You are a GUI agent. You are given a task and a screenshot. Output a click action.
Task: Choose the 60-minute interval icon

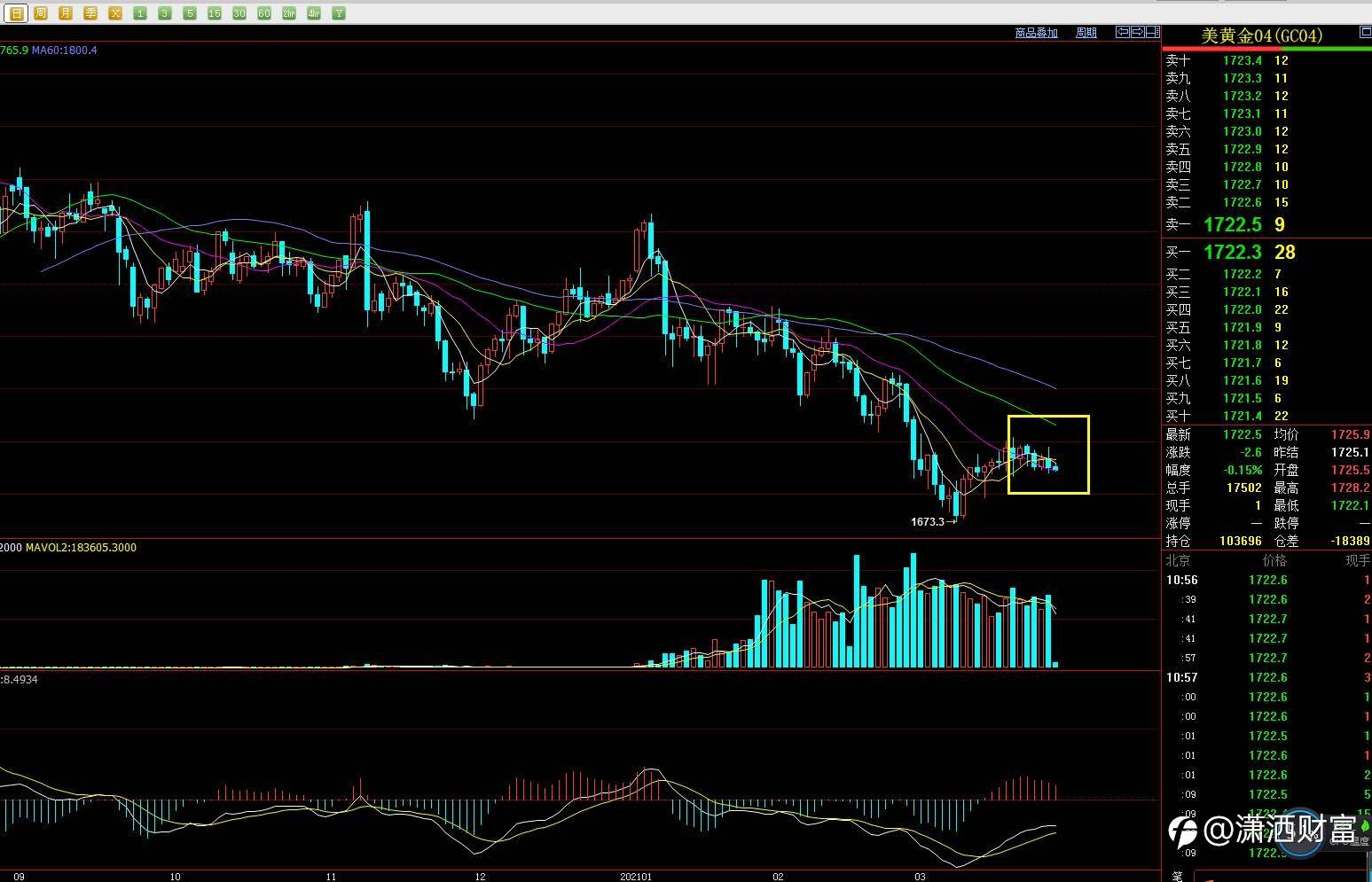click(264, 13)
